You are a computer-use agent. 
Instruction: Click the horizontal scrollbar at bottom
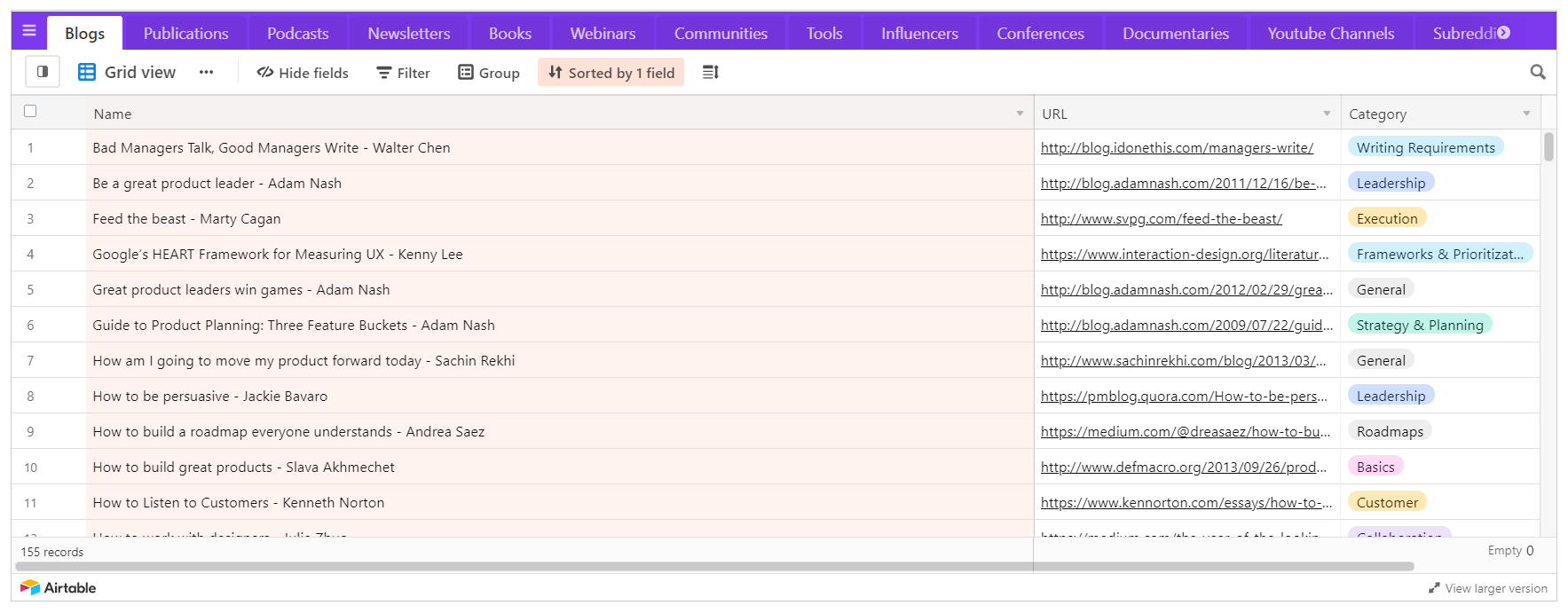tap(714, 566)
